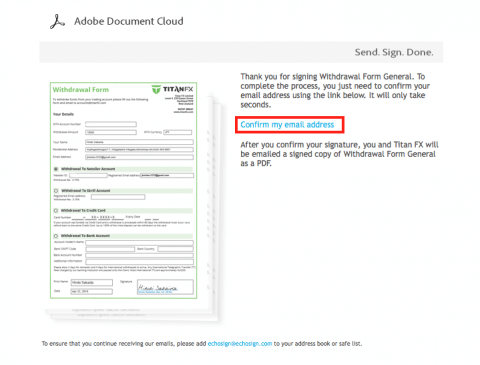The image size is (480, 365).
Task: Click the Adobe Acrobat logo icon
Action: pos(57,22)
